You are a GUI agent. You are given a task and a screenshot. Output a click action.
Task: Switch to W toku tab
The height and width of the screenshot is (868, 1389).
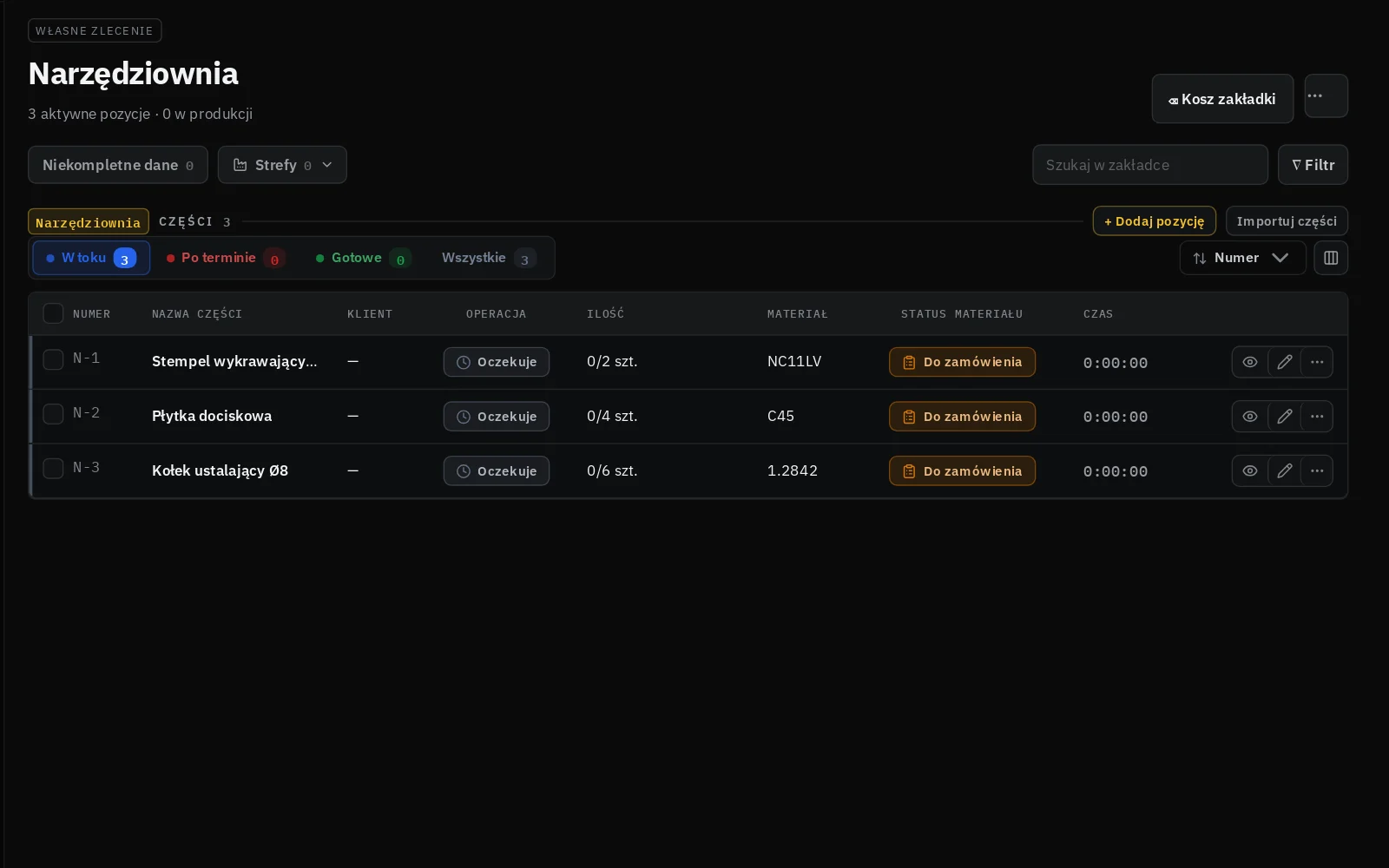(91, 258)
